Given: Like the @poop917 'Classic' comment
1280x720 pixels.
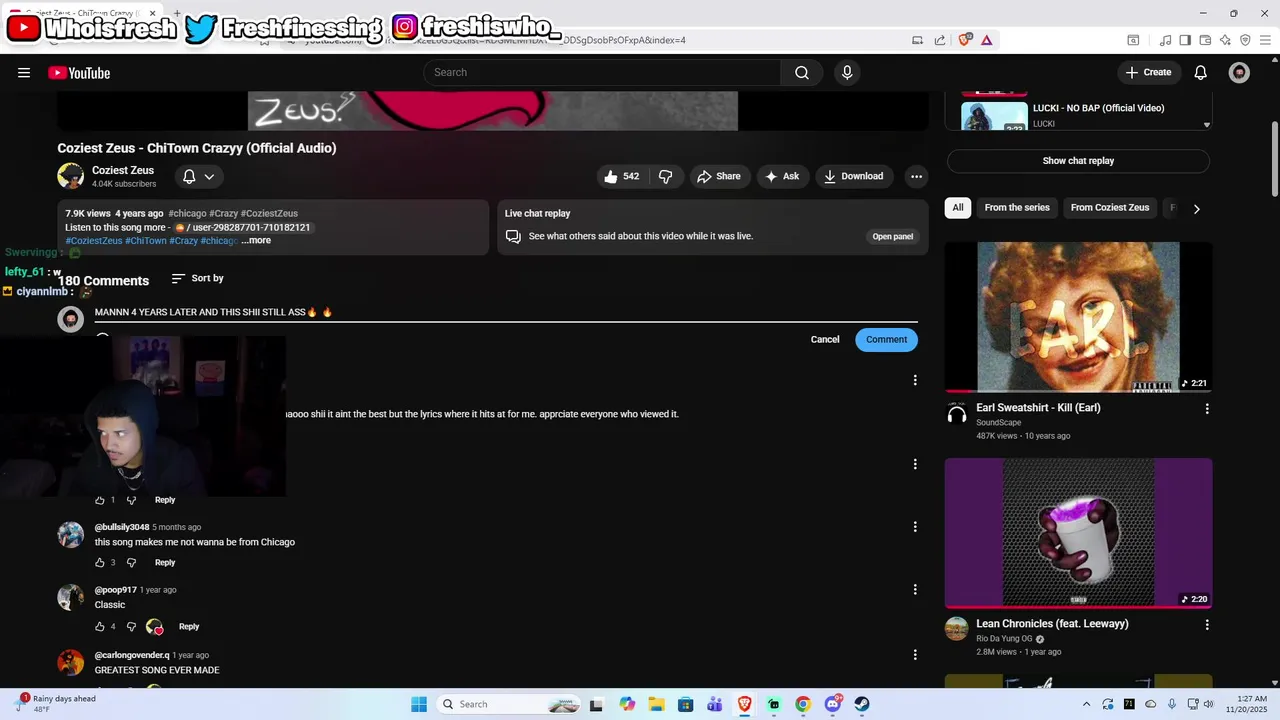Looking at the screenshot, I should [100, 626].
